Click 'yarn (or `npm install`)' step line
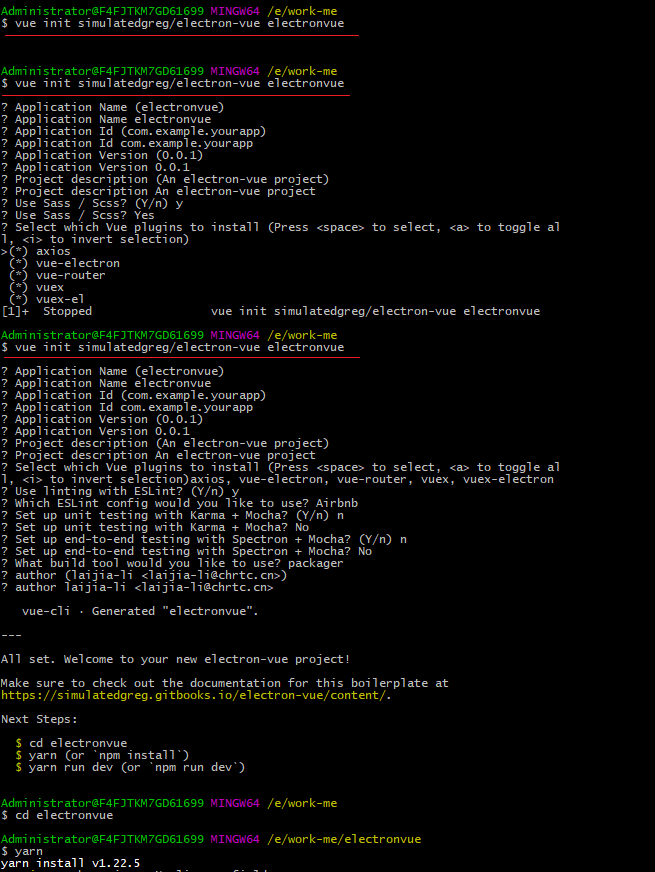Screen dimensions: 655x872 click(x=102, y=755)
